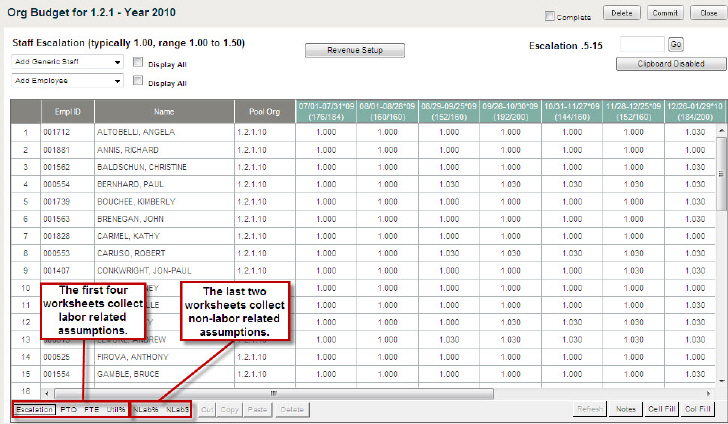Toggle the Complete checkbox

click(550, 16)
